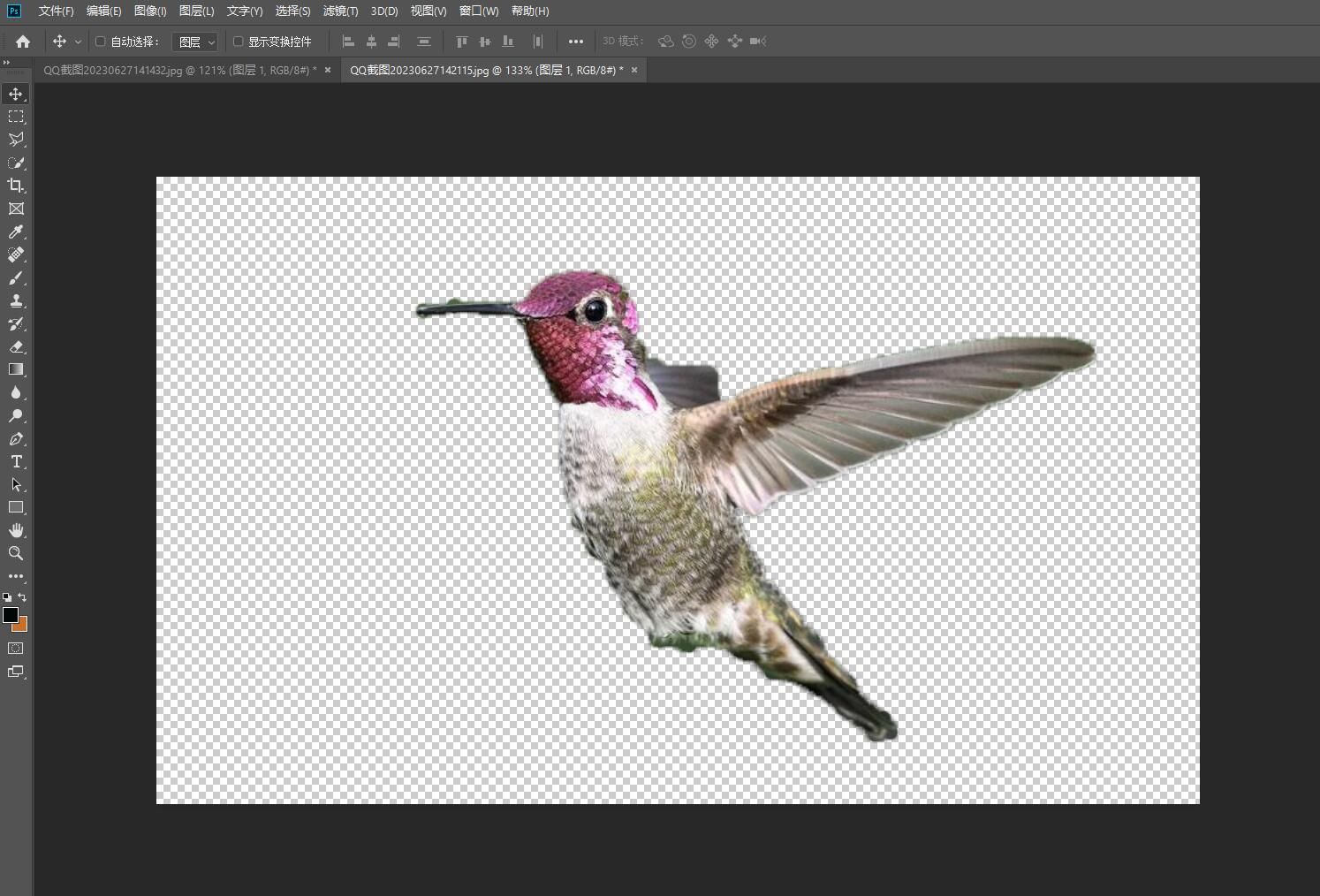1320x896 pixels.
Task: Expand the Move tool preset picker arrow
Action: pos(78,42)
